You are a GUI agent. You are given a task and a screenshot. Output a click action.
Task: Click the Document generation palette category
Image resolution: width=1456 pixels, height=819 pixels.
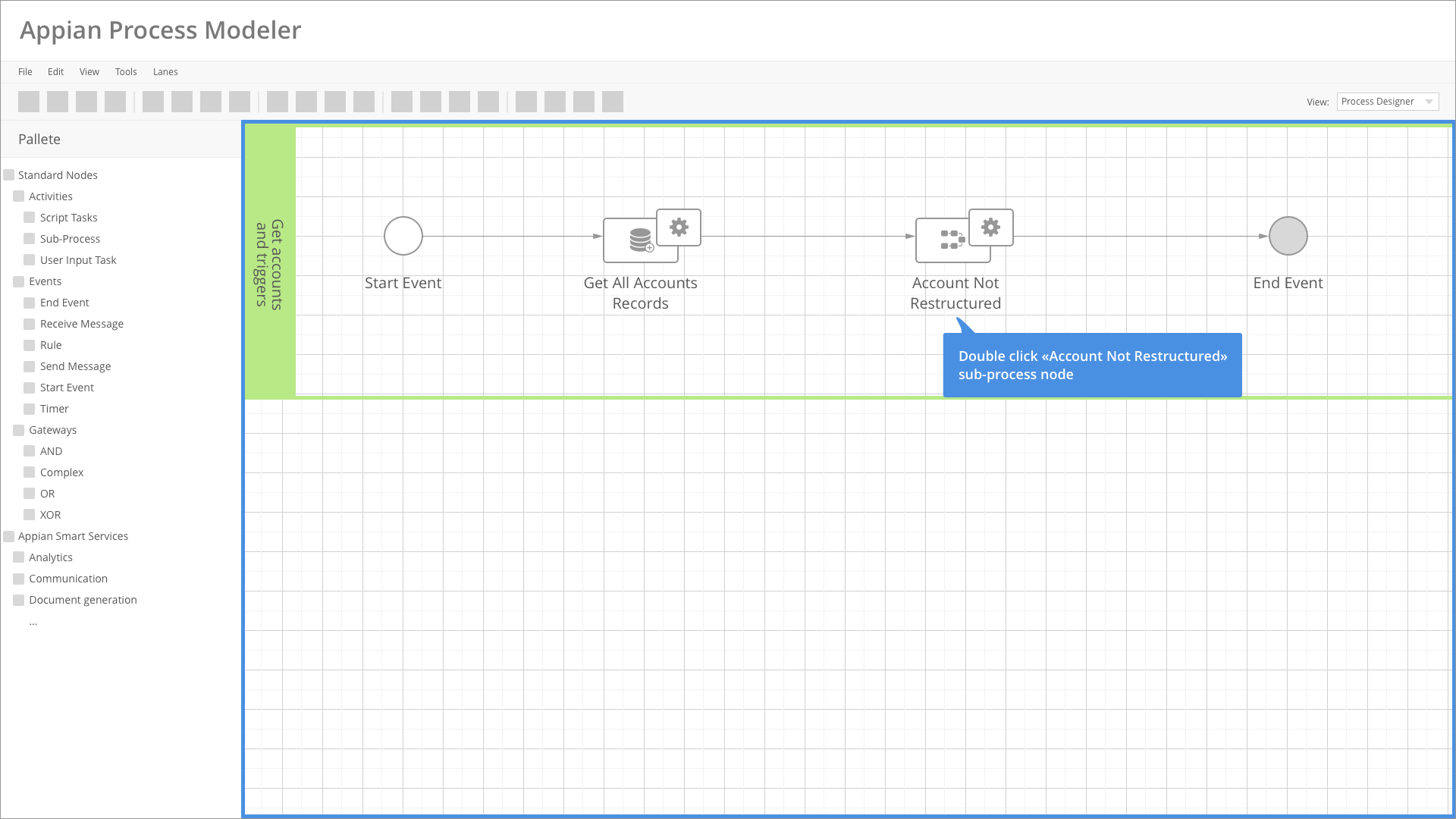pos(83,600)
